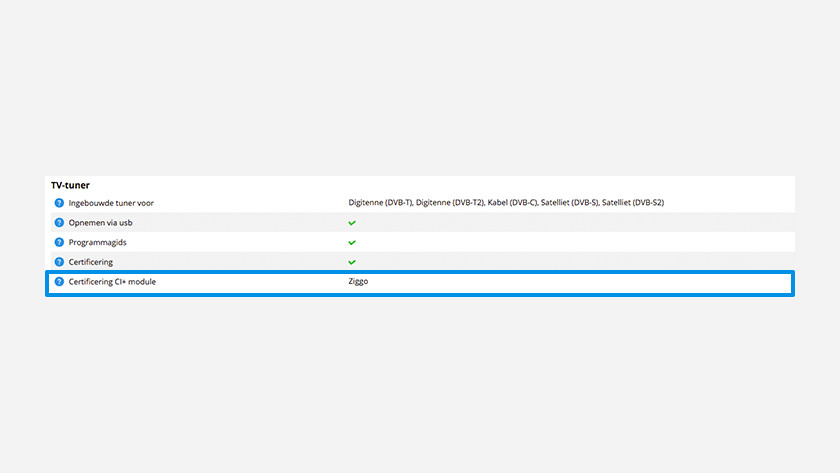Click the Opnemen via usb label
Image resolution: width=840 pixels, height=473 pixels.
101,222
